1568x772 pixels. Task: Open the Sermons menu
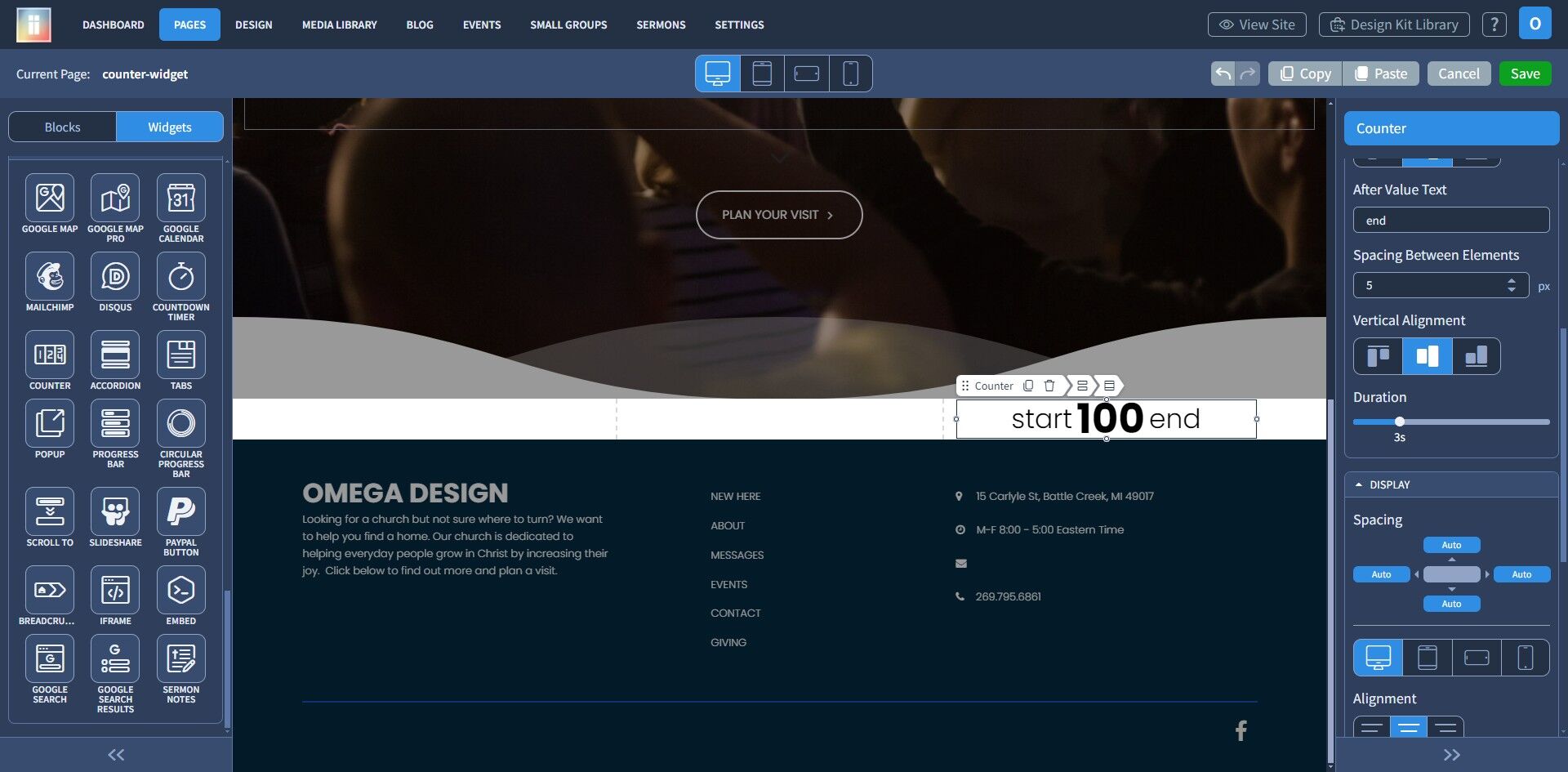pos(661,25)
